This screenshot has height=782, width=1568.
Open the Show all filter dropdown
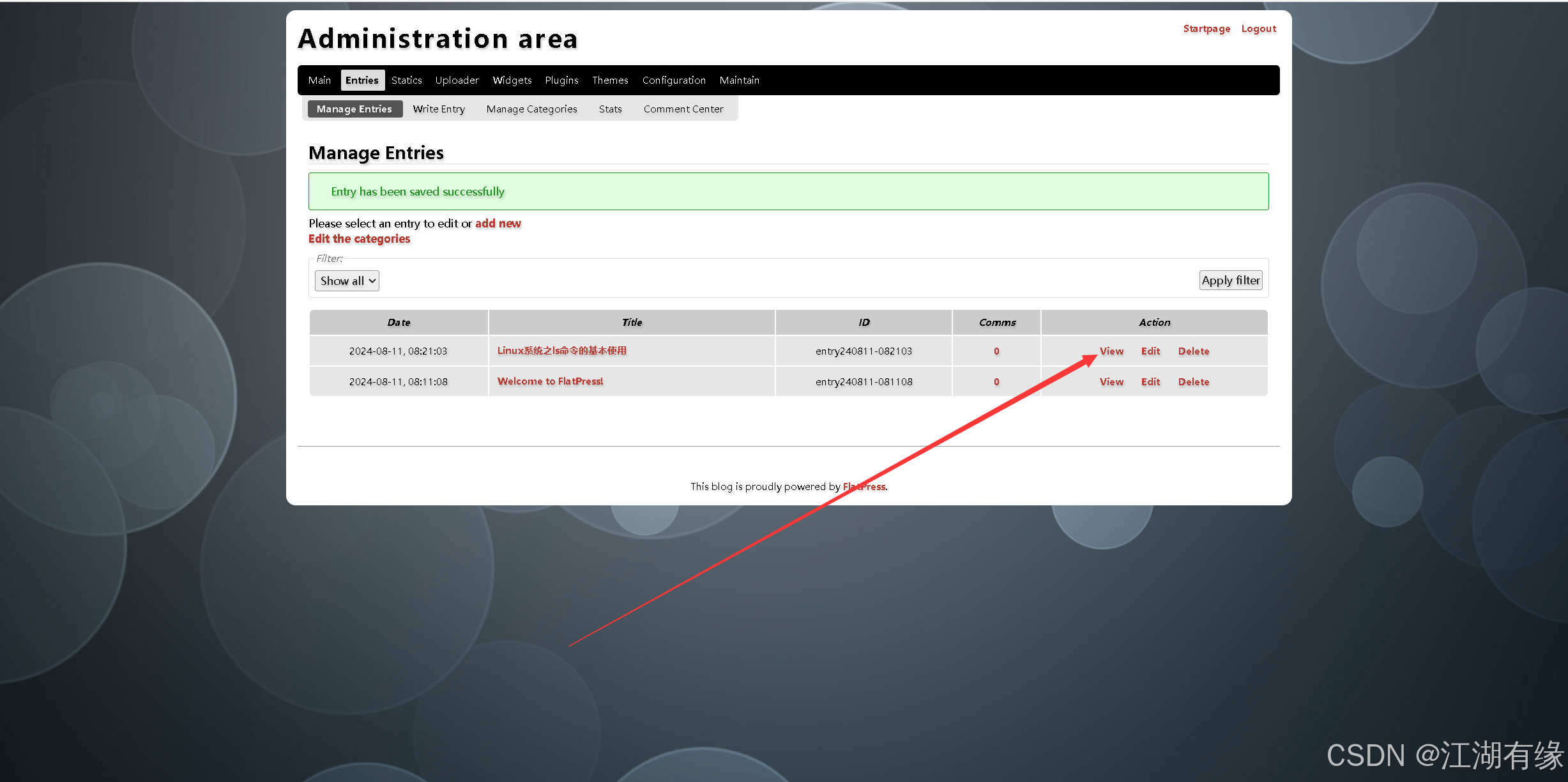click(347, 281)
